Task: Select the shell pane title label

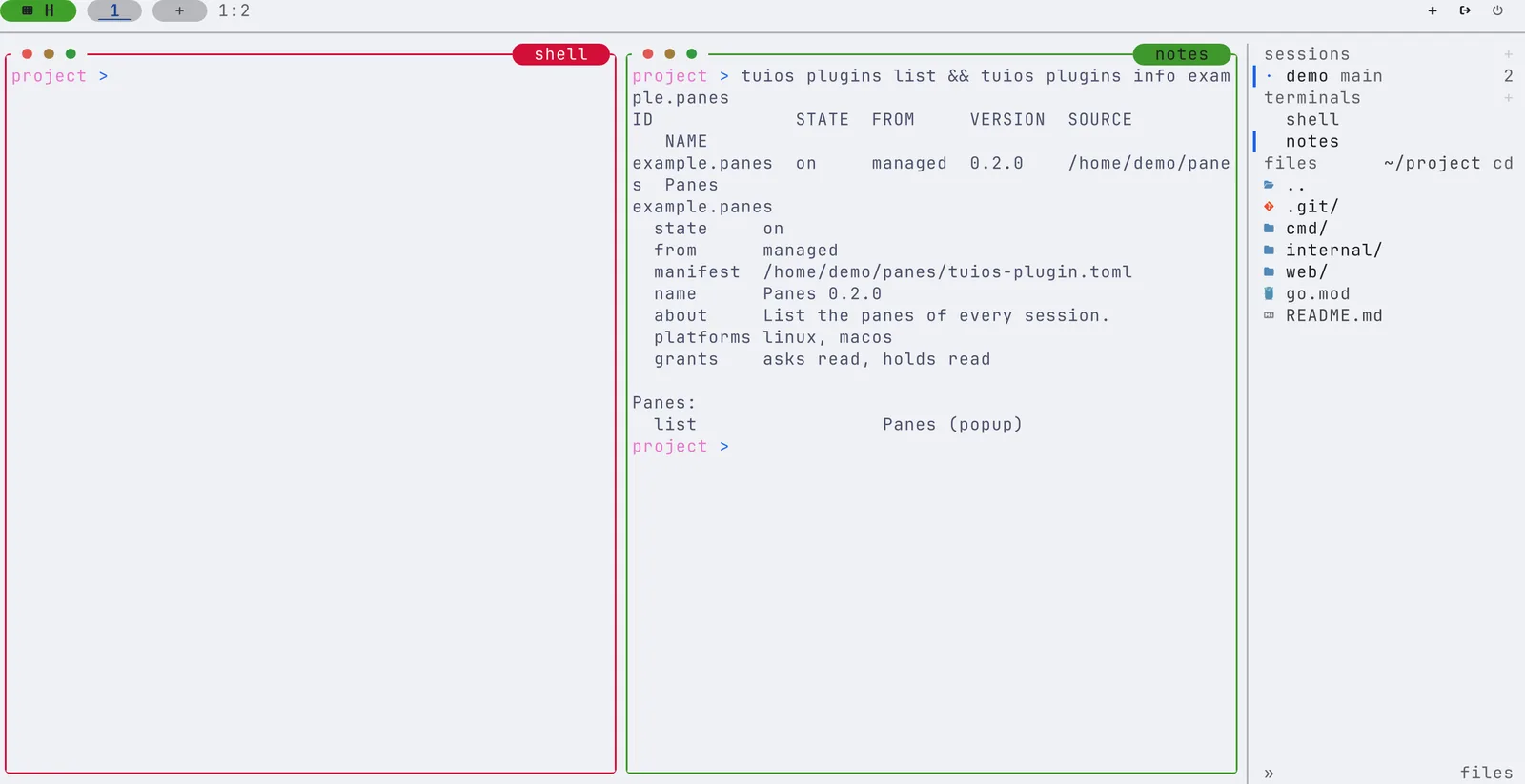Action: (x=560, y=54)
